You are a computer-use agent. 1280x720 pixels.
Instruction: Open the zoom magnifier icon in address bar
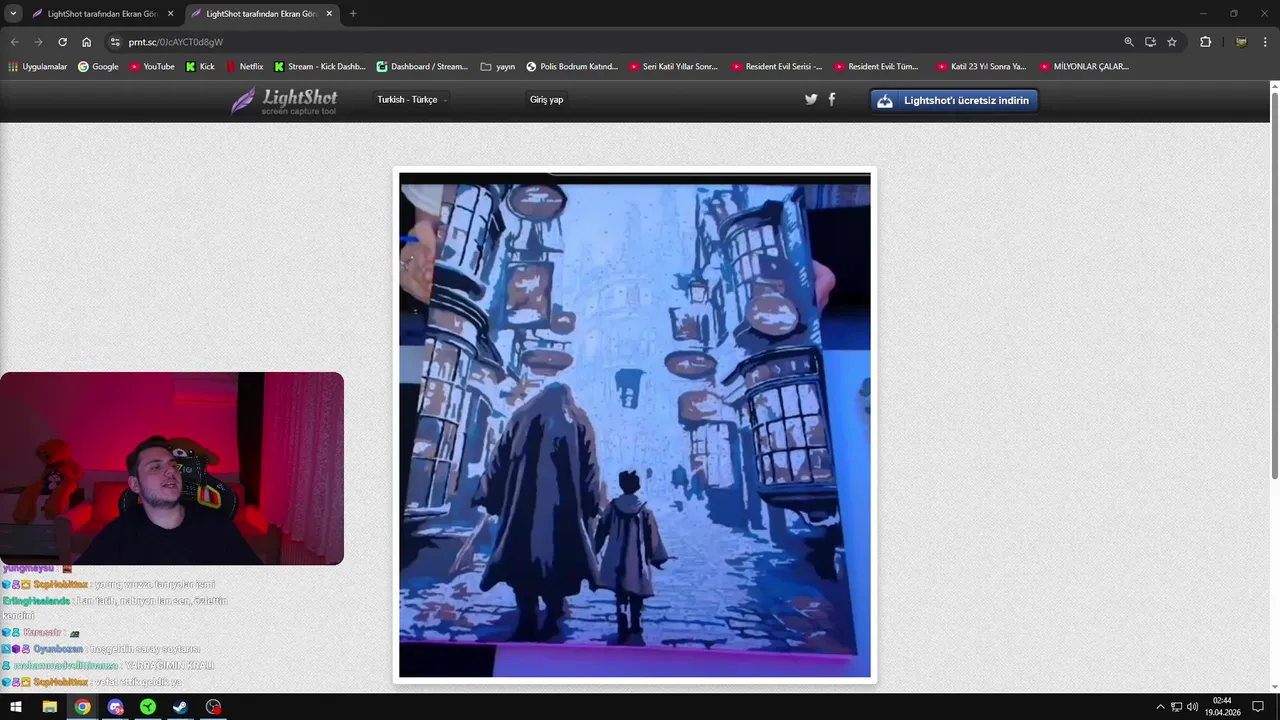(1129, 42)
